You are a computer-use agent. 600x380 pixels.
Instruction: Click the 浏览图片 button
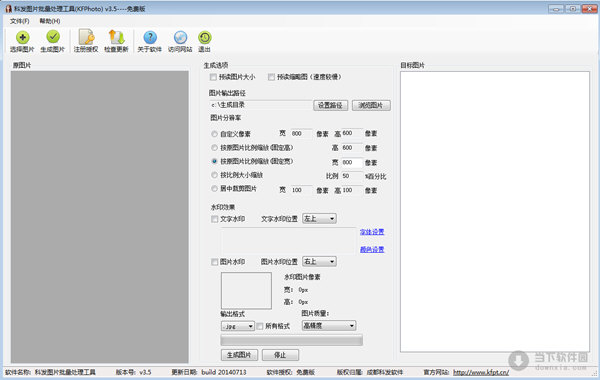point(371,105)
